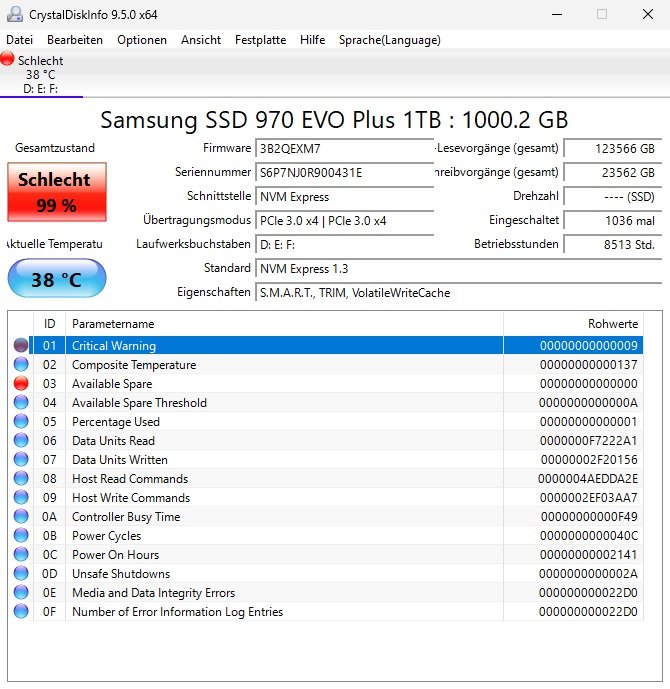The width and height of the screenshot is (670, 689).
Task: Open the Datei menu
Action: point(19,40)
